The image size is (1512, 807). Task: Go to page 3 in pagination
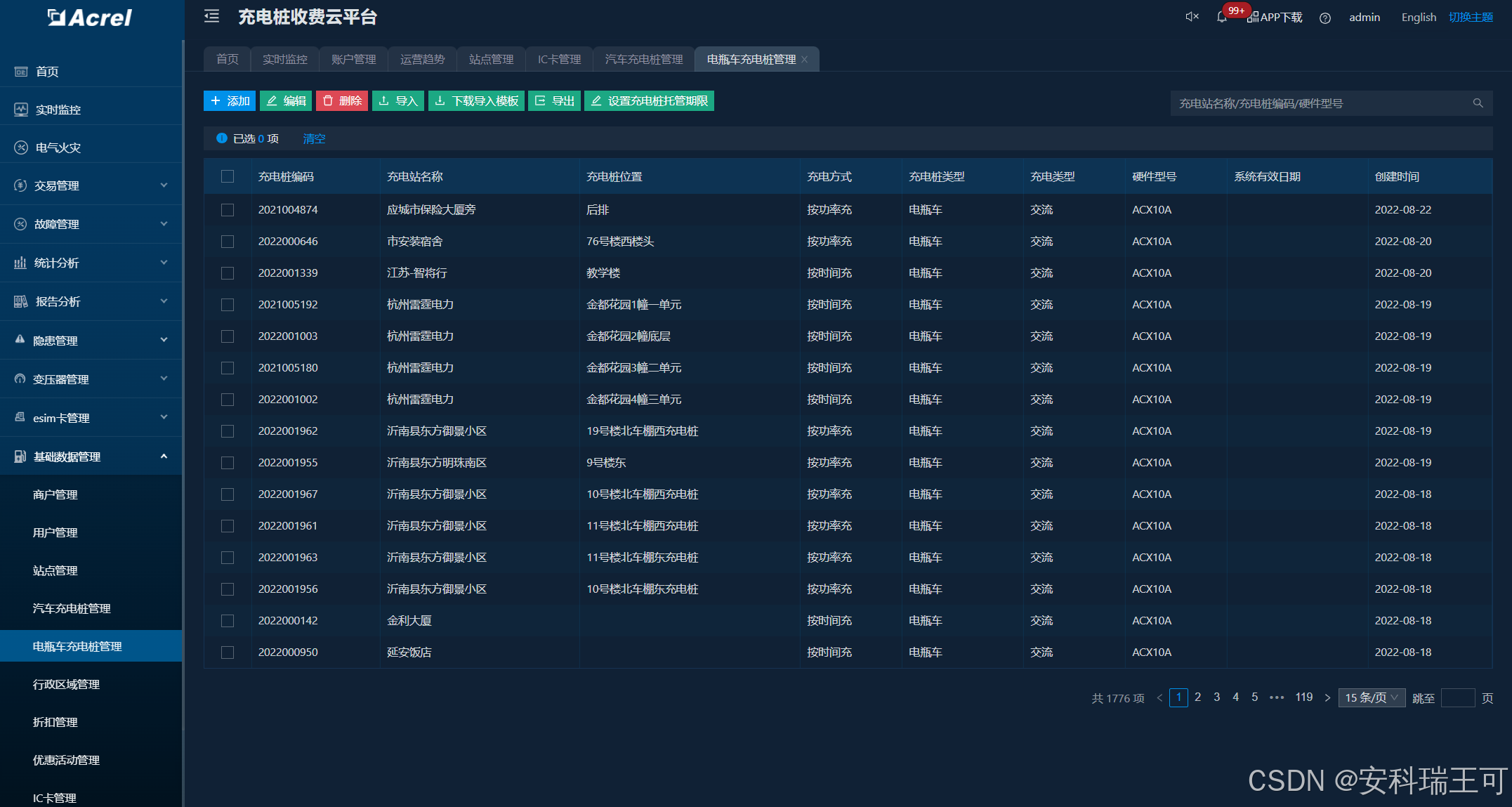click(x=1216, y=697)
